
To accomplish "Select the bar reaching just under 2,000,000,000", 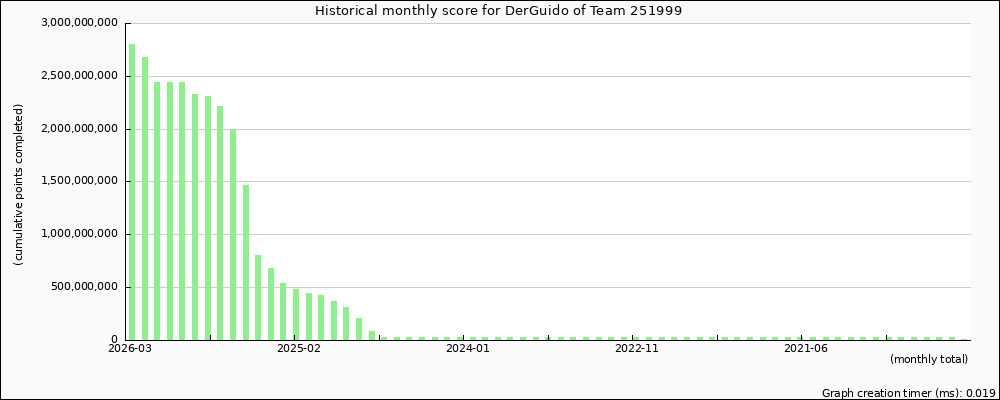I will click(233, 234).
